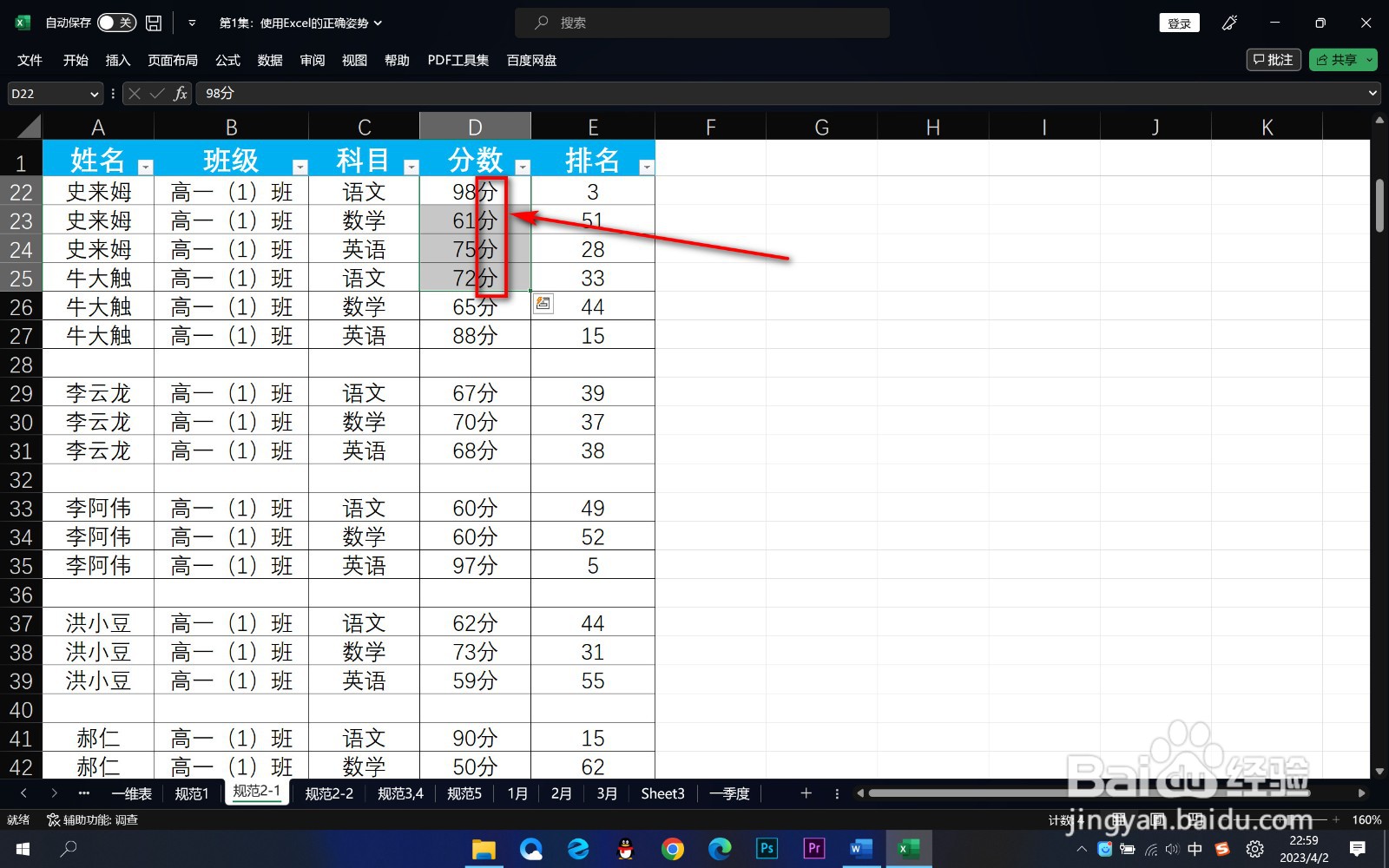The image size is (1389, 868).
Task: Open Word from the taskbar
Action: click(861, 848)
